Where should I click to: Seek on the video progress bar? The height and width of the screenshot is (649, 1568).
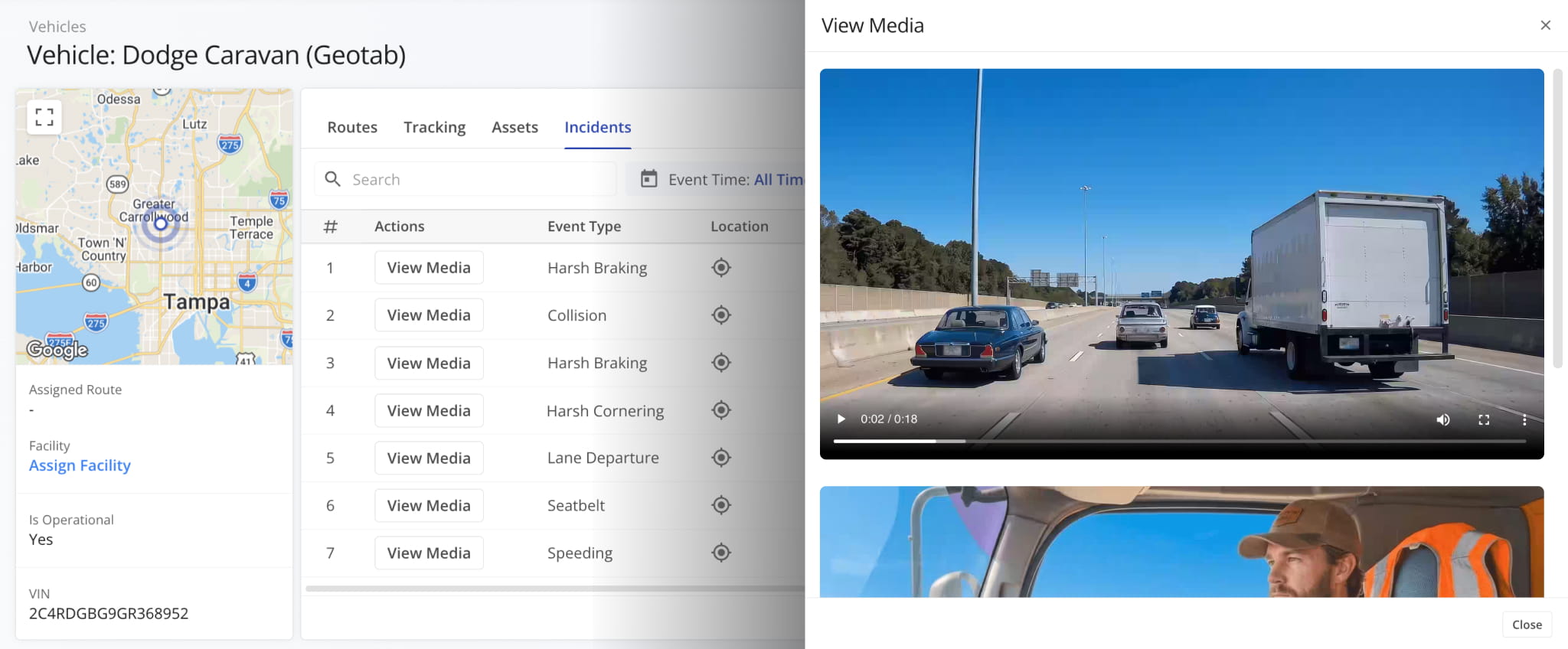point(1179,442)
